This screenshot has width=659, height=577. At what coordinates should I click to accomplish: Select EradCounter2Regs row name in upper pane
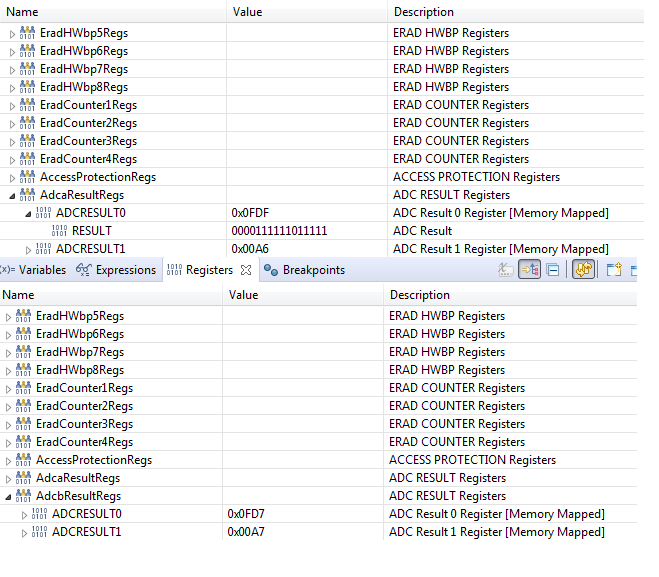click(88, 123)
